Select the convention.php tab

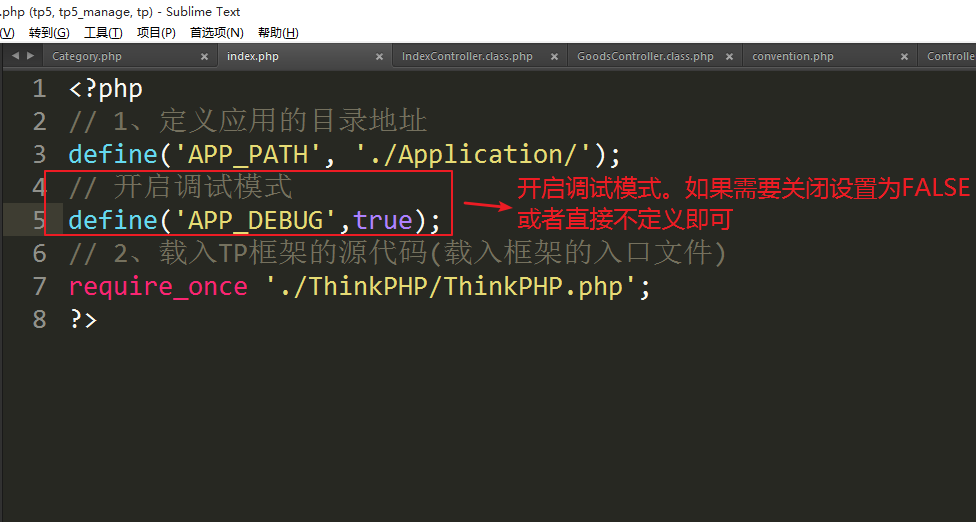792,57
